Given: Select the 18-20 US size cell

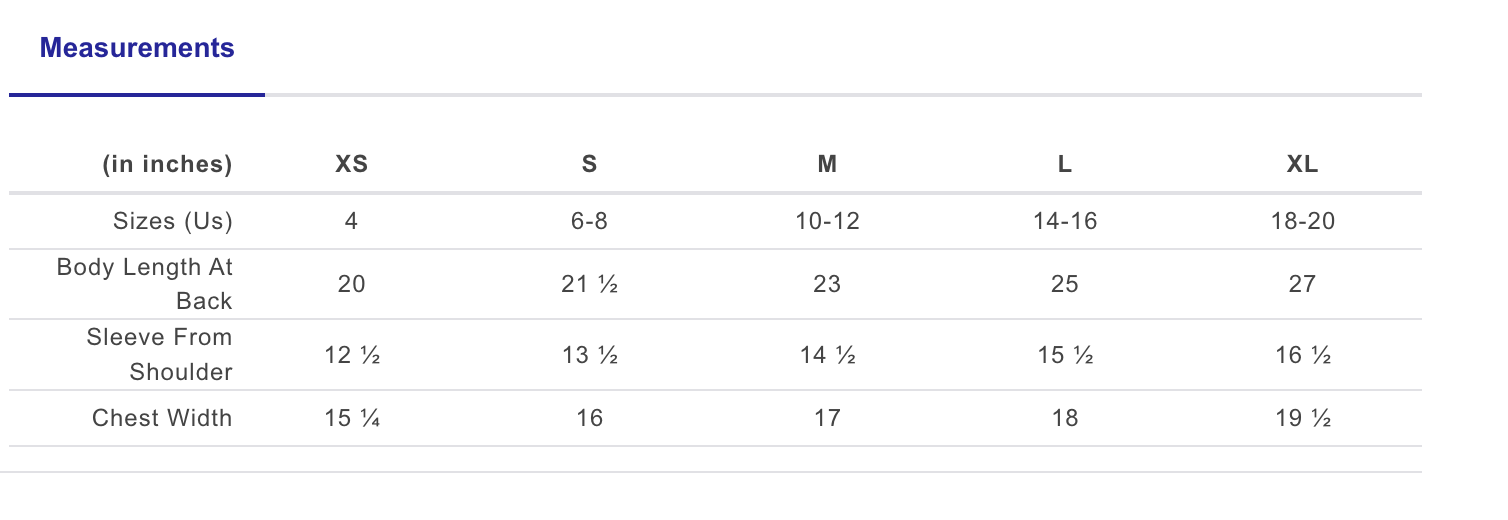Looking at the screenshot, I should point(1302,221).
